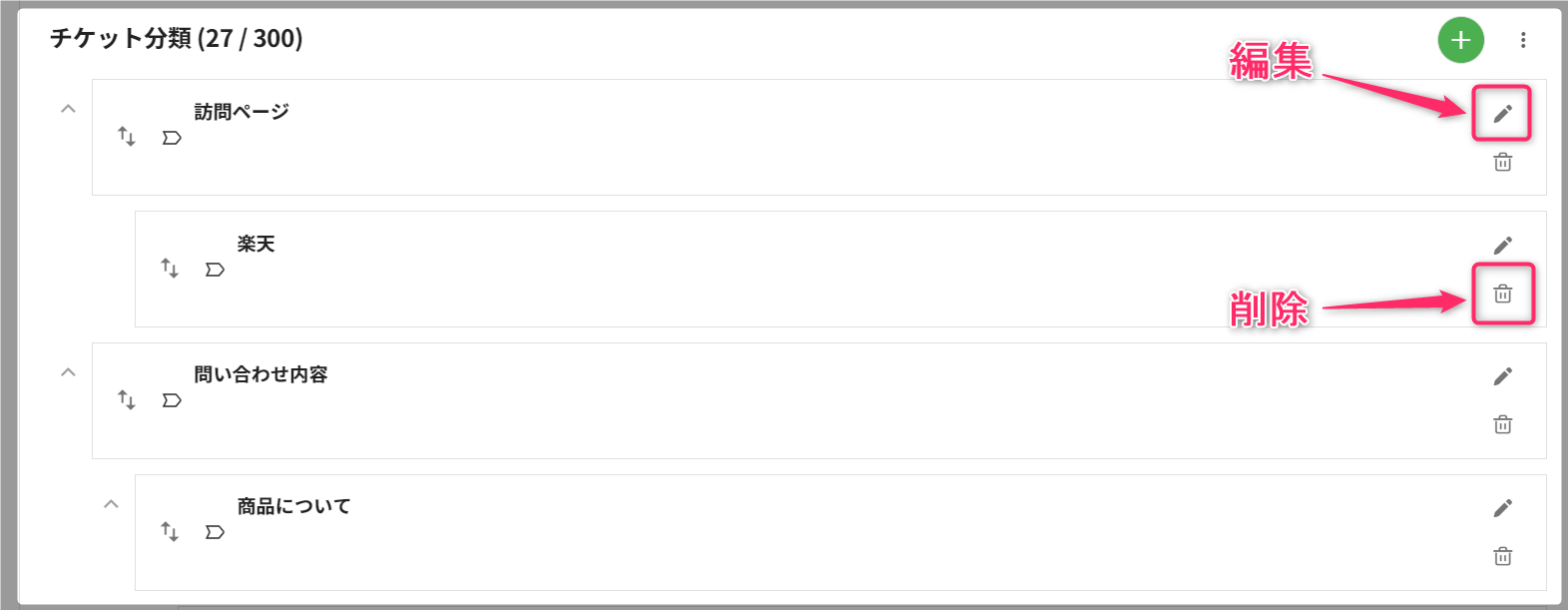The width and height of the screenshot is (1568, 610).
Task: Collapse the 商品について subcategory group
Action: point(111,504)
